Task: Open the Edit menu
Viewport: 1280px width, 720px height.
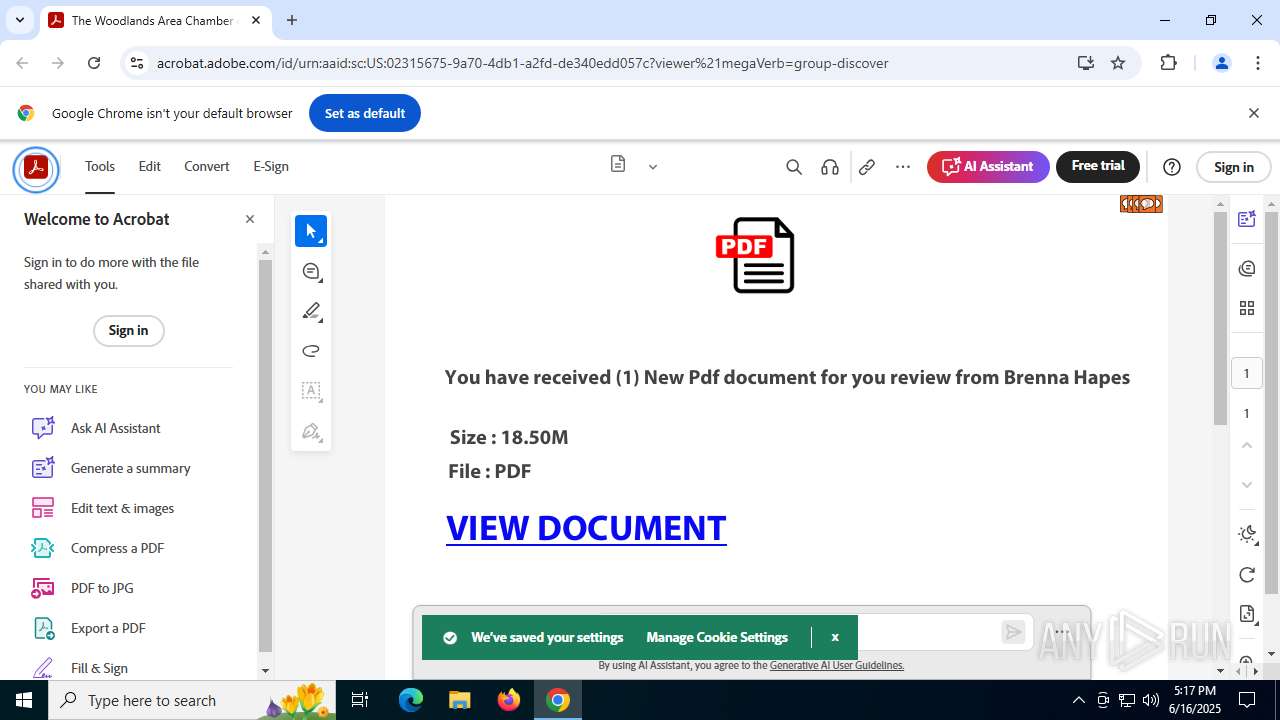Action: click(150, 167)
